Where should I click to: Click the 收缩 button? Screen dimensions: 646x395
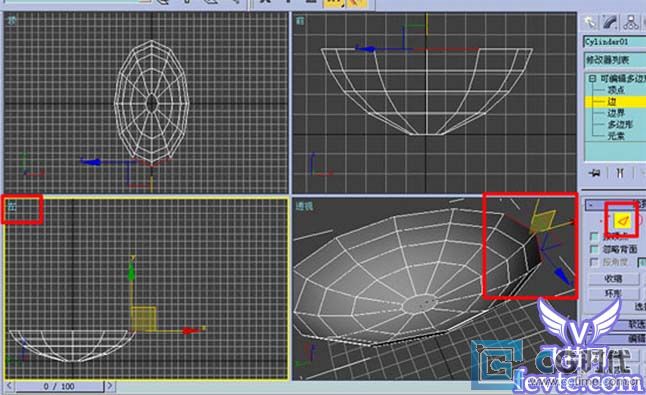click(x=613, y=279)
